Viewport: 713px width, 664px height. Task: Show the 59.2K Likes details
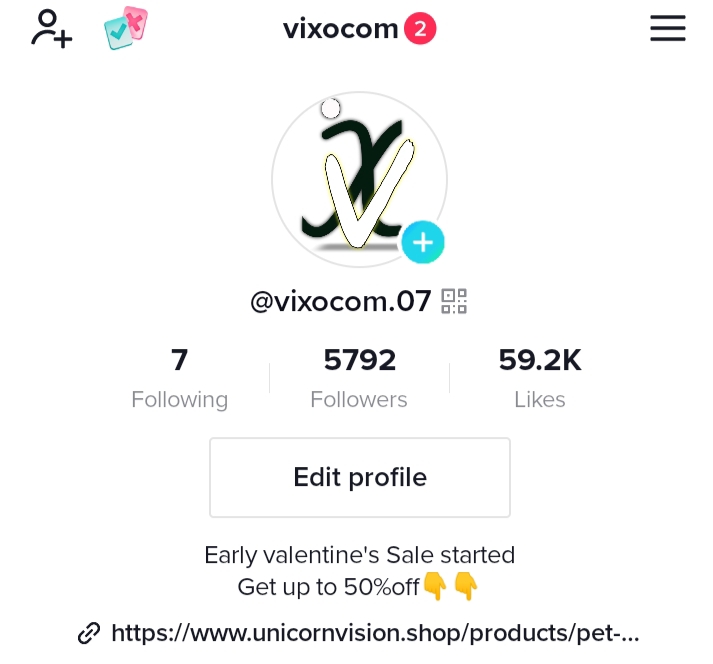540,378
